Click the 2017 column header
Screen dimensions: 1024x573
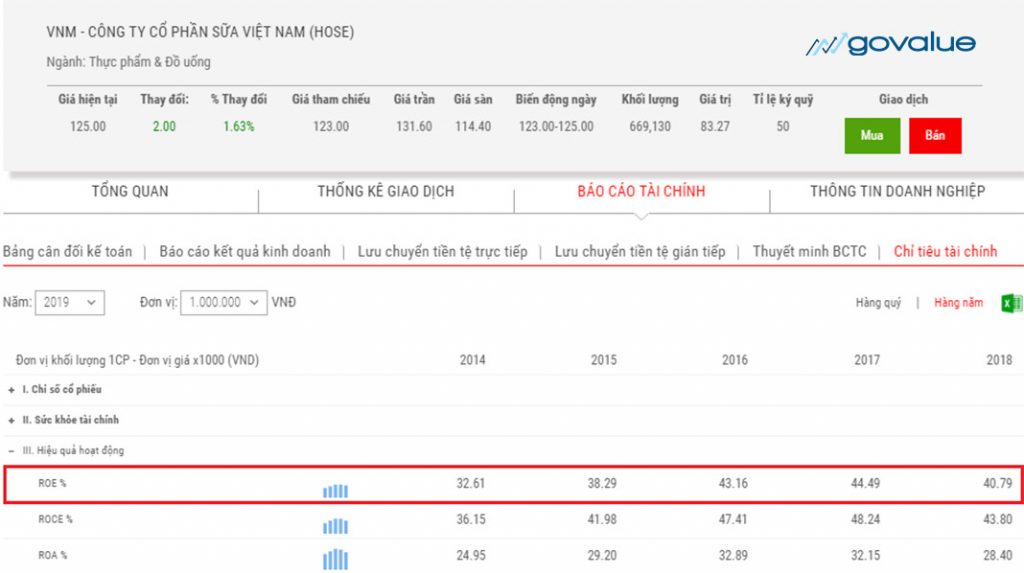click(867, 360)
